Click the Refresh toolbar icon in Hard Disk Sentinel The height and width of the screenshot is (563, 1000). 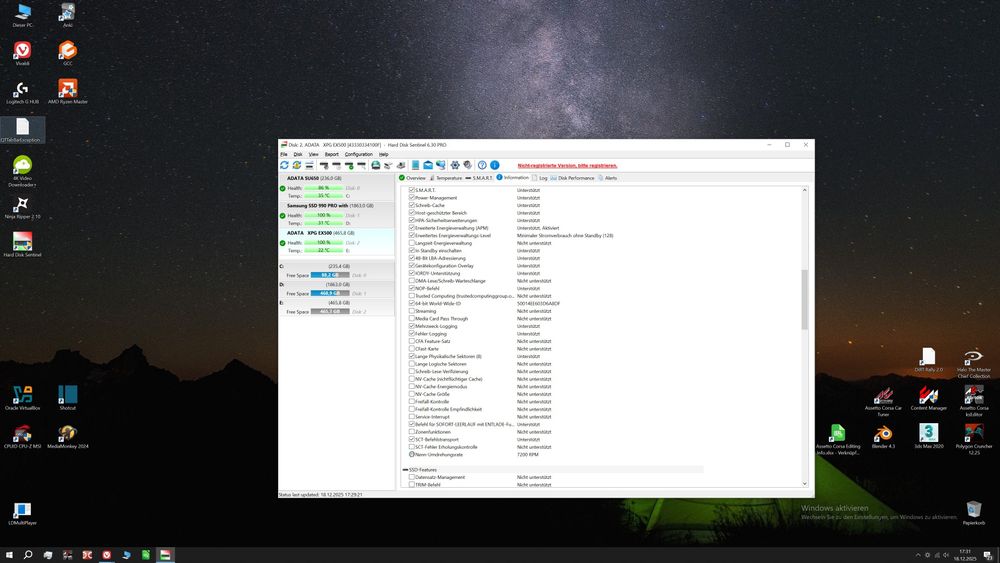[284, 165]
